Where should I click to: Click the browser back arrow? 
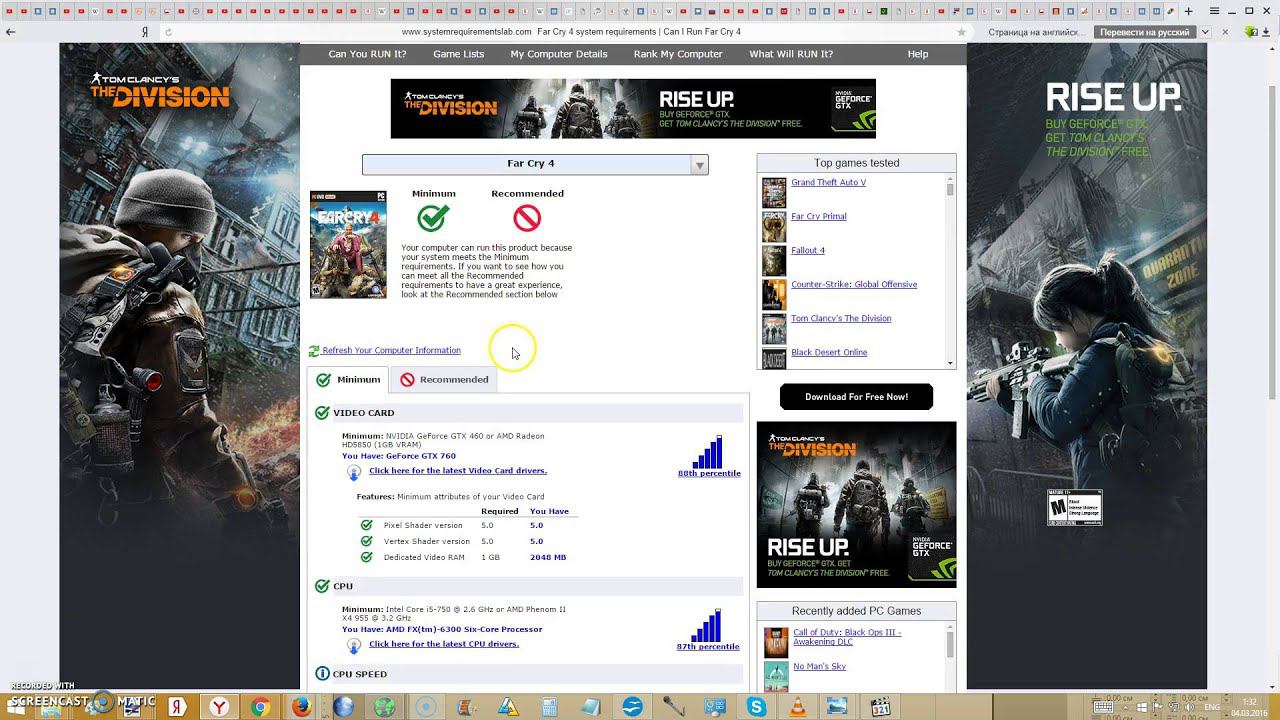(x=10, y=32)
